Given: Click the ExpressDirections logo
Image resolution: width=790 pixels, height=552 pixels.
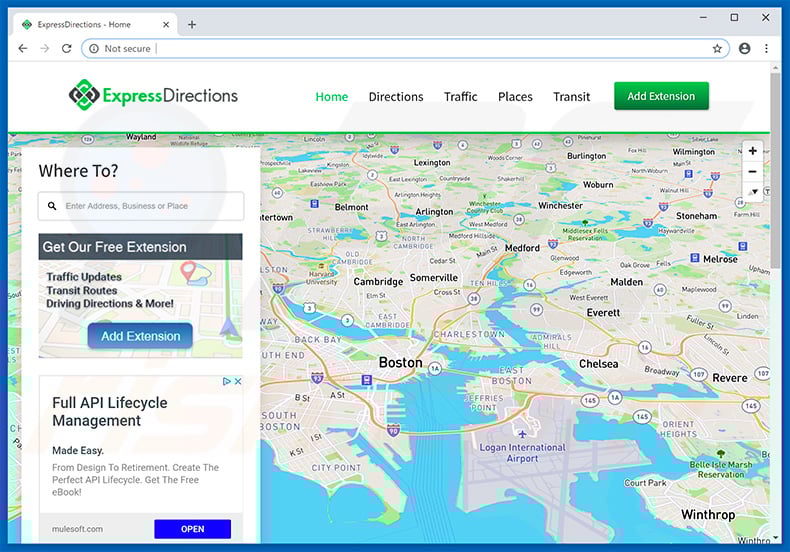Looking at the screenshot, I should tap(153, 95).
